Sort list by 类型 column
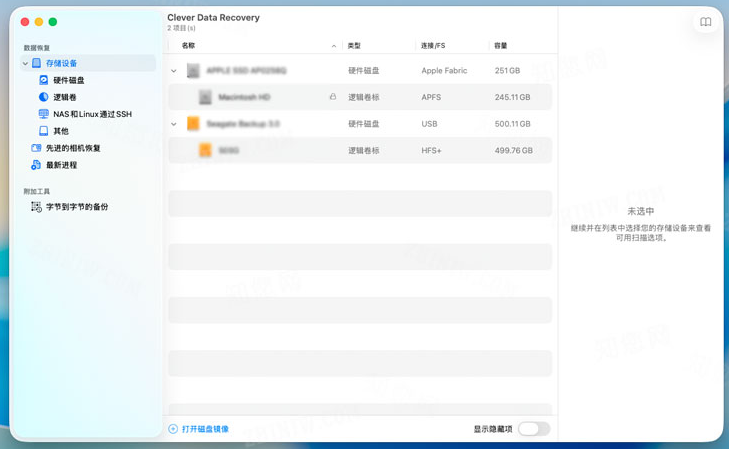This screenshot has width=729, height=449. click(354, 46)
